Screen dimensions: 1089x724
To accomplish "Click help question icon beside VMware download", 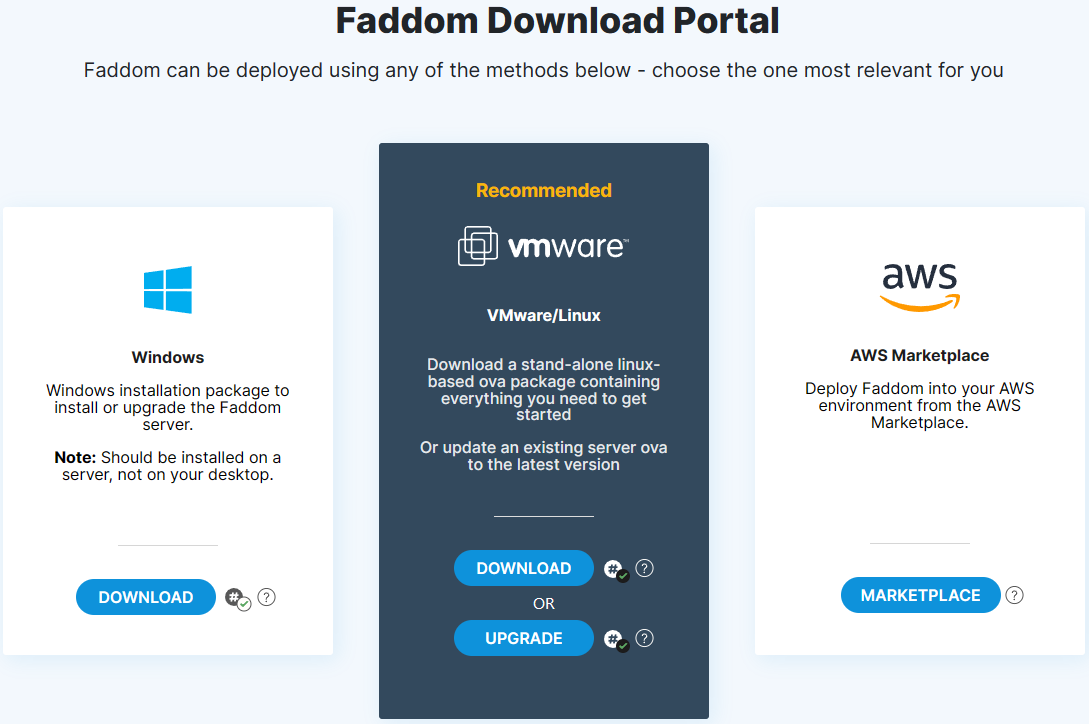I will click(x=645, y=568).
